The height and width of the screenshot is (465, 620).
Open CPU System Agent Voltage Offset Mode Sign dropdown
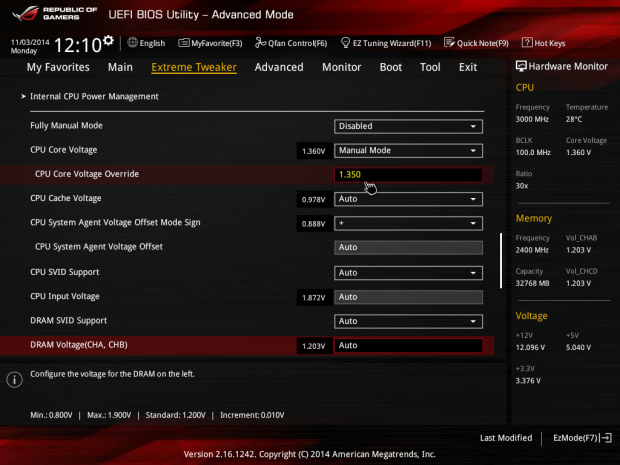click(407, 223)
